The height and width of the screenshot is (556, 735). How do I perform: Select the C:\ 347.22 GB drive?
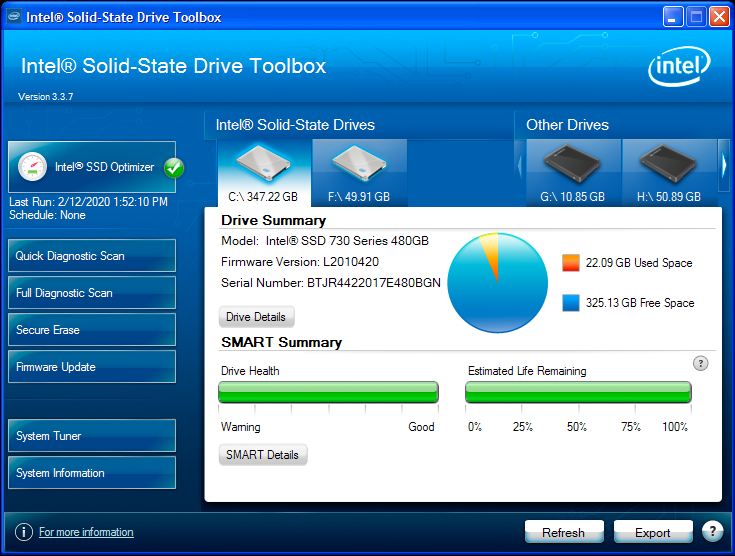tap(264, 173)
